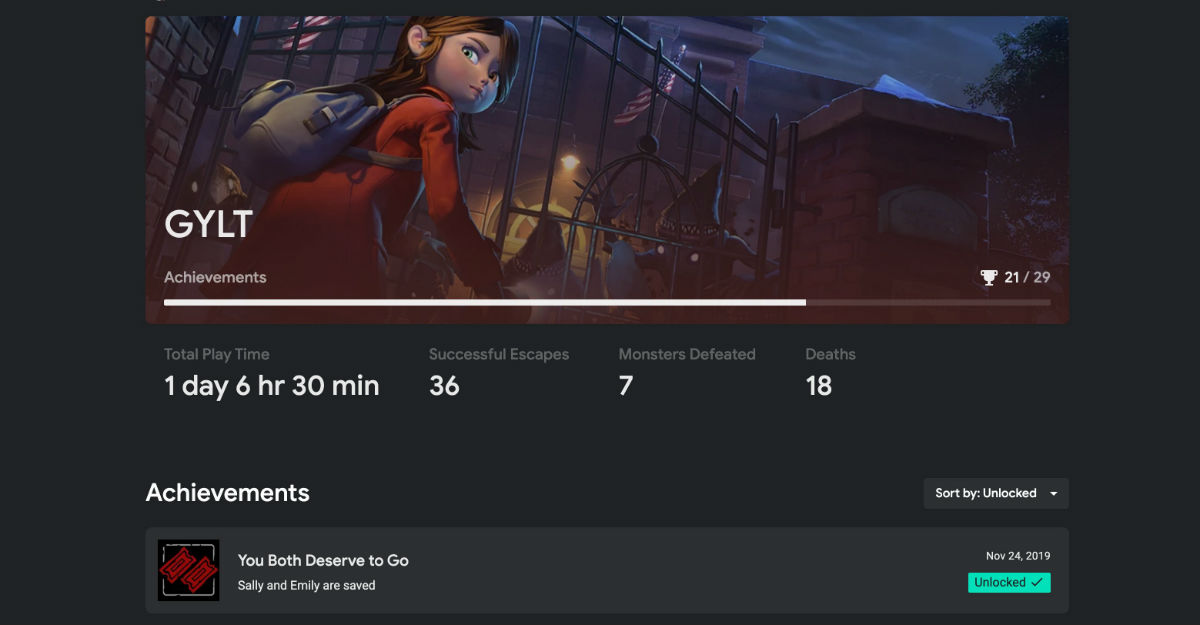Click the green Unlocked status badge
The image size is (1200, 625).
(x=1009, y=582)
